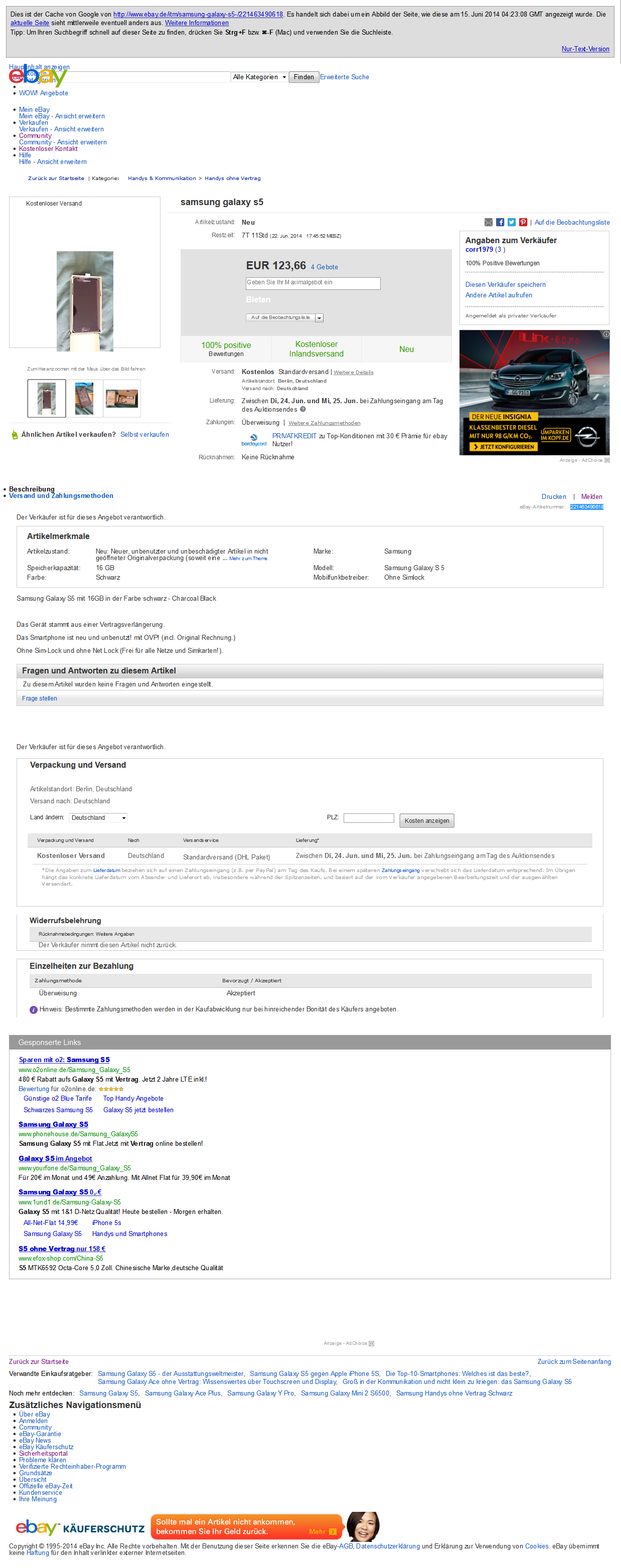
Task: Click the maximum bid input field
Action: click(313, 283)
